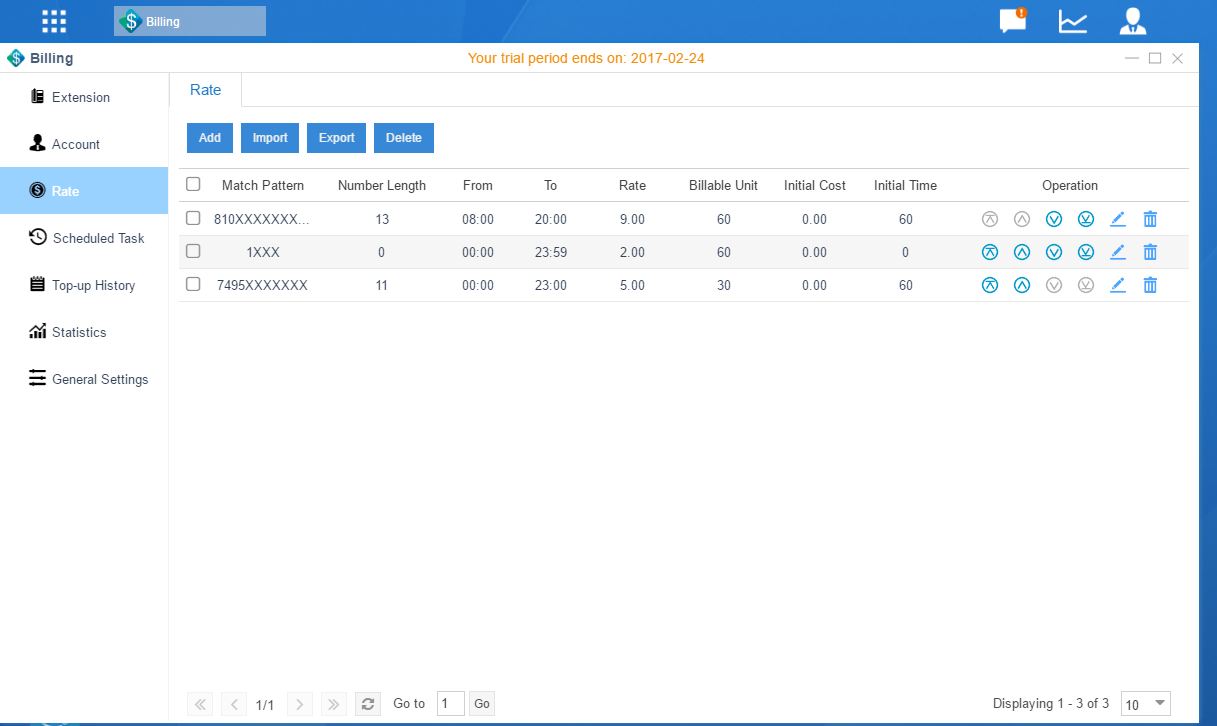Screen dimensions: 1217x726
Task: Refresh the rate list
Action: coord(368,704)
